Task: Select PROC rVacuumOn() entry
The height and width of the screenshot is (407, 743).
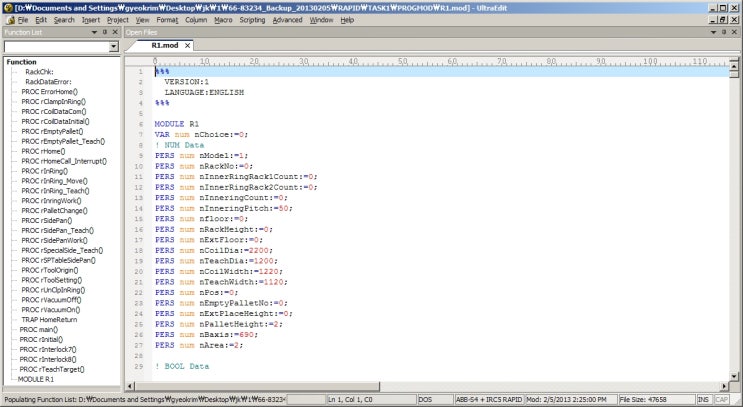Action: (51, 310)
